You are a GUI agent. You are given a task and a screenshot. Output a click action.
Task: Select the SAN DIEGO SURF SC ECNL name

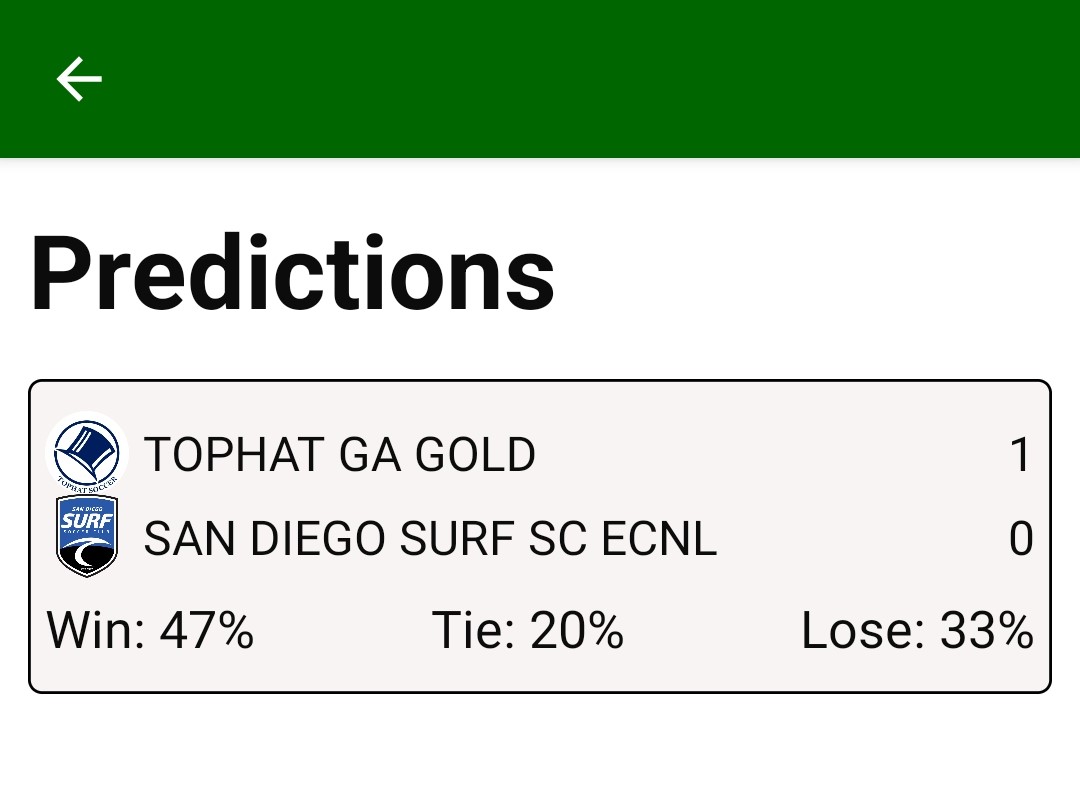coord(430,539)
